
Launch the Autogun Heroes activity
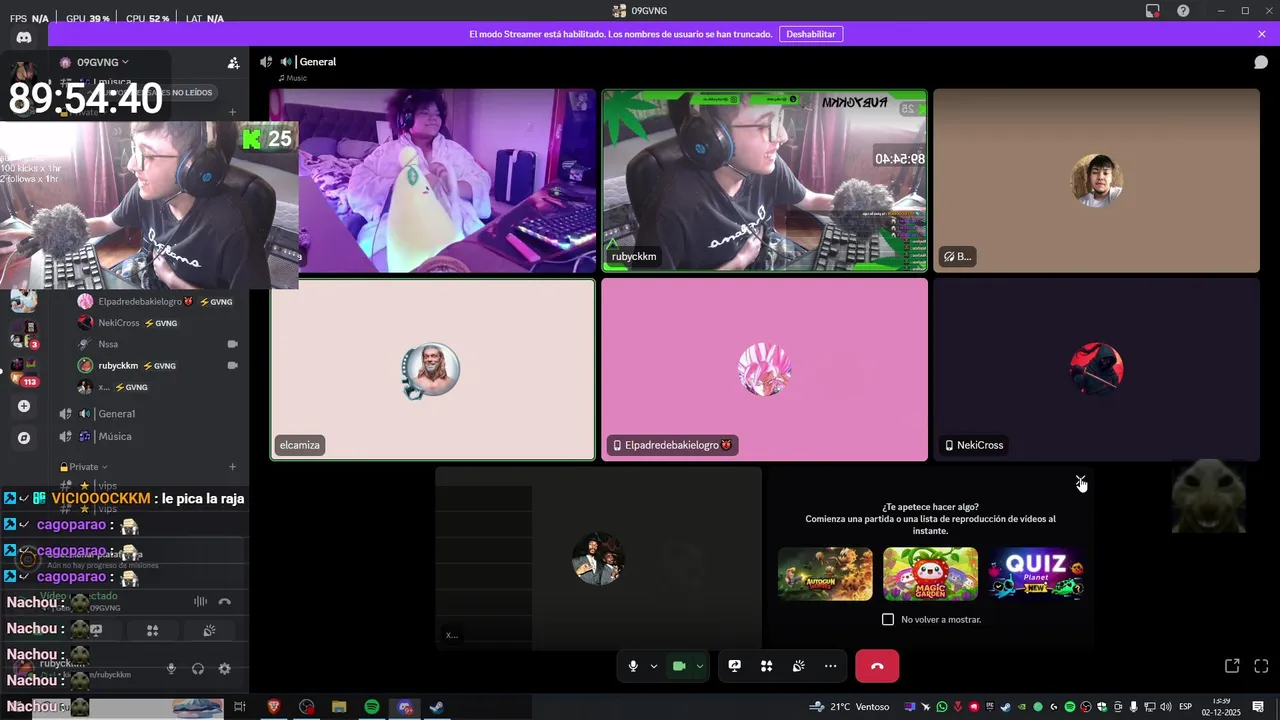825,574
